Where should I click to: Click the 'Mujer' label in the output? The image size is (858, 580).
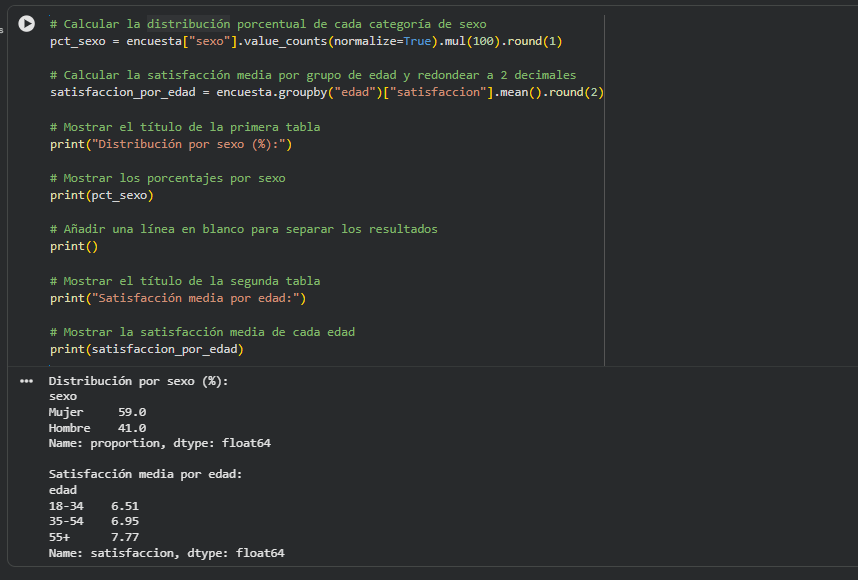point(66,412)
